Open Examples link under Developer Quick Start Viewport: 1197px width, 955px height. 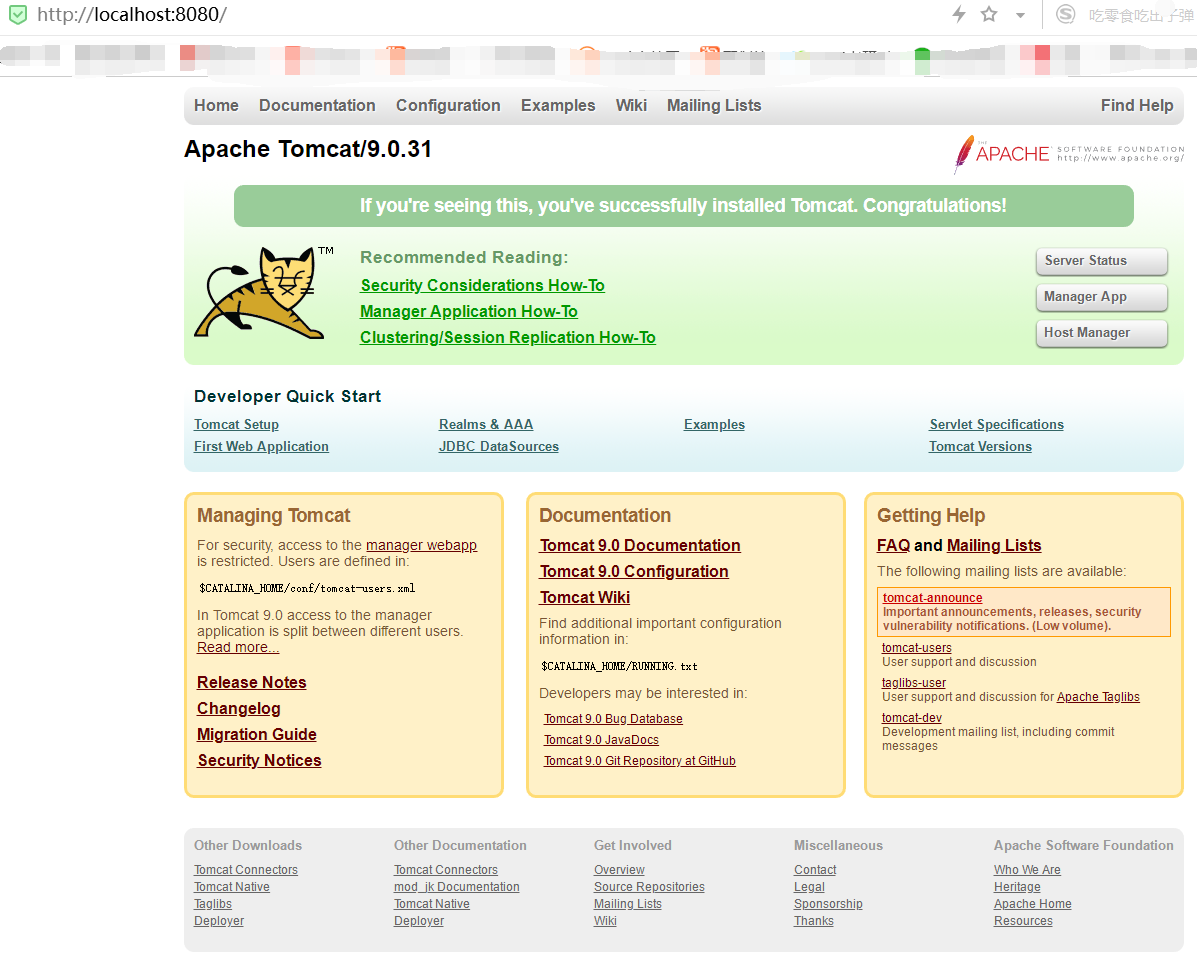714,424
